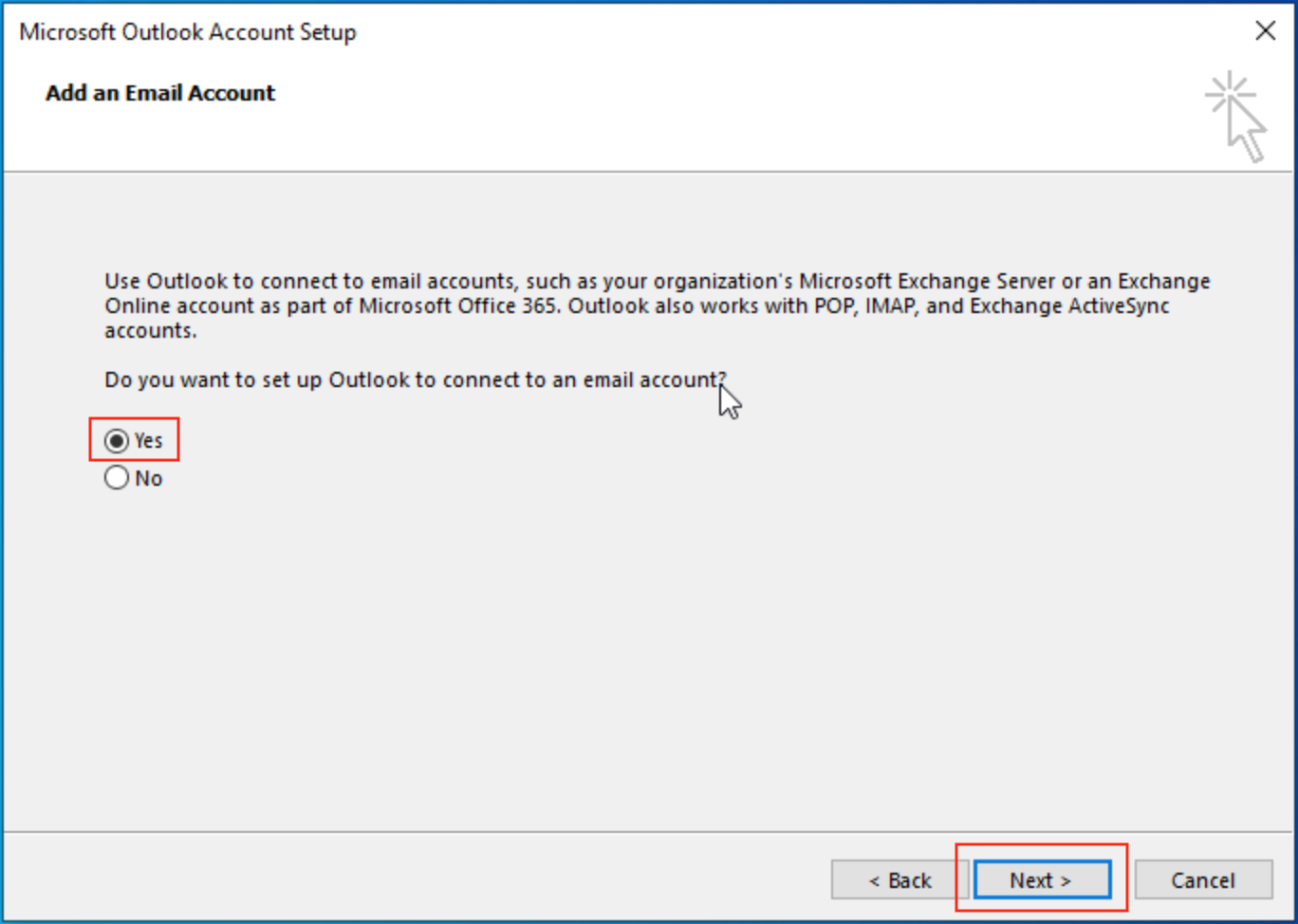
Task: Cancel the account setup wizard
Action: tap(1202, 880)
